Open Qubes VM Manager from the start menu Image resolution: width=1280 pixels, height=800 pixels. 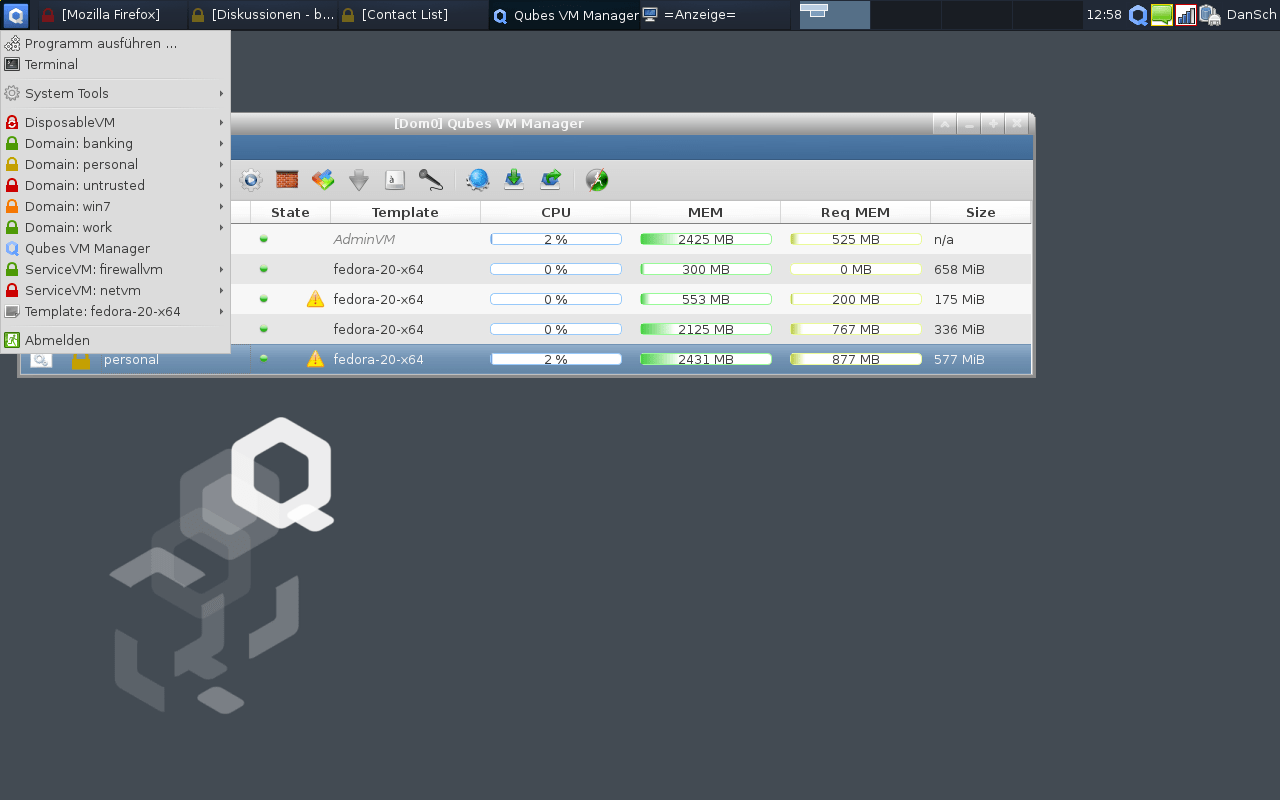tap(115, 248)
